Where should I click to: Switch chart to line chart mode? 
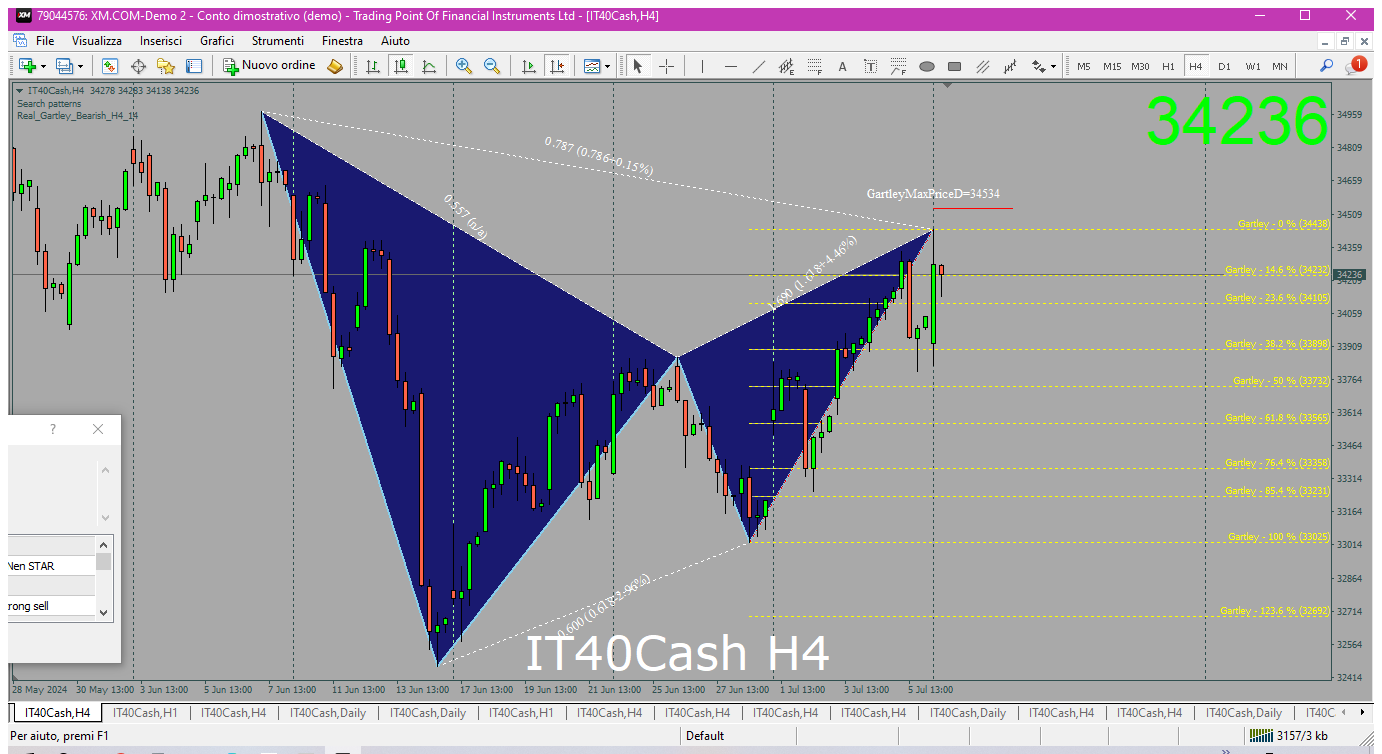coord(429,66)
